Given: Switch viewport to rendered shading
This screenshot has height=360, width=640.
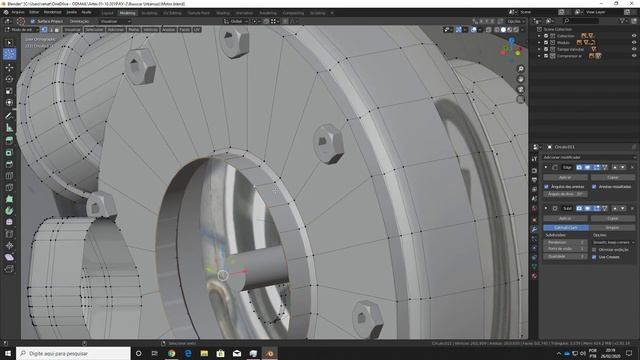Looking at the screenshot, I should coord(516,29).
